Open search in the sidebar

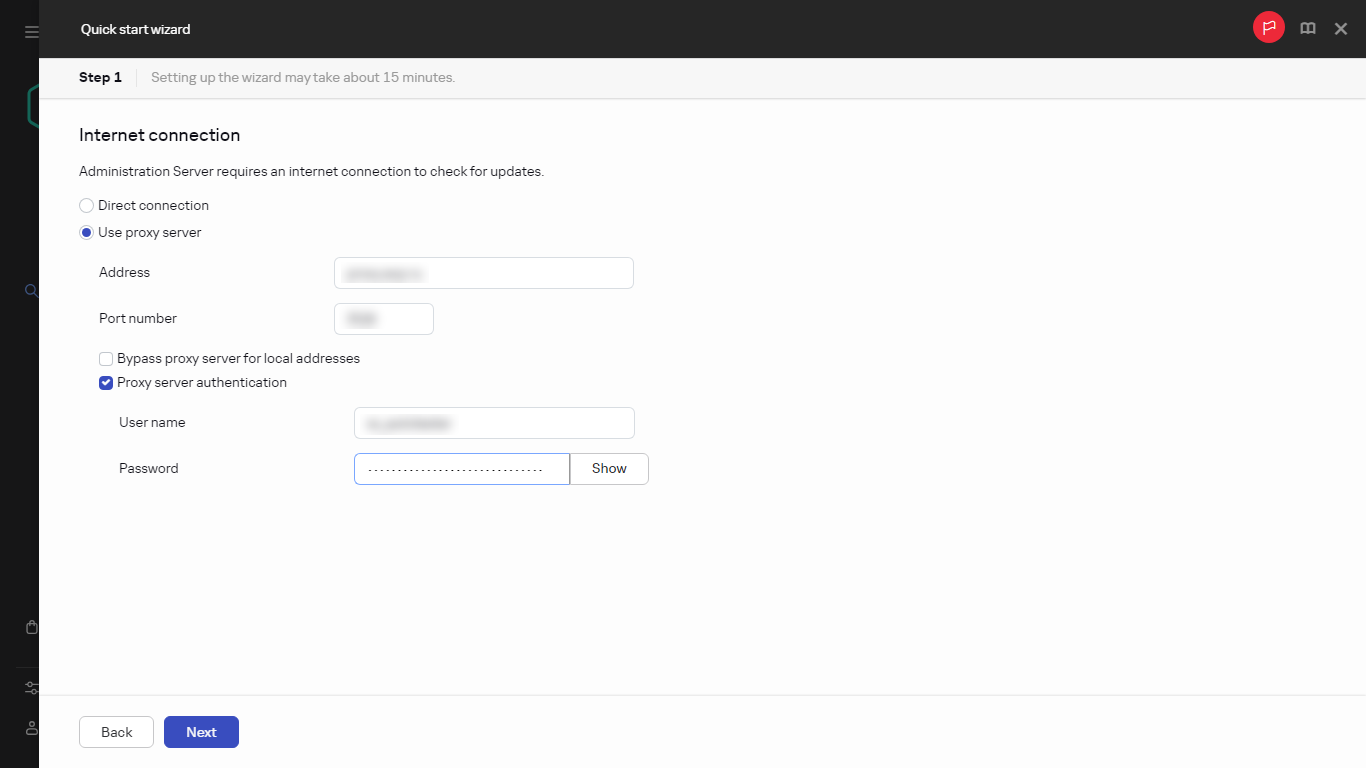(x=31, y=290)
